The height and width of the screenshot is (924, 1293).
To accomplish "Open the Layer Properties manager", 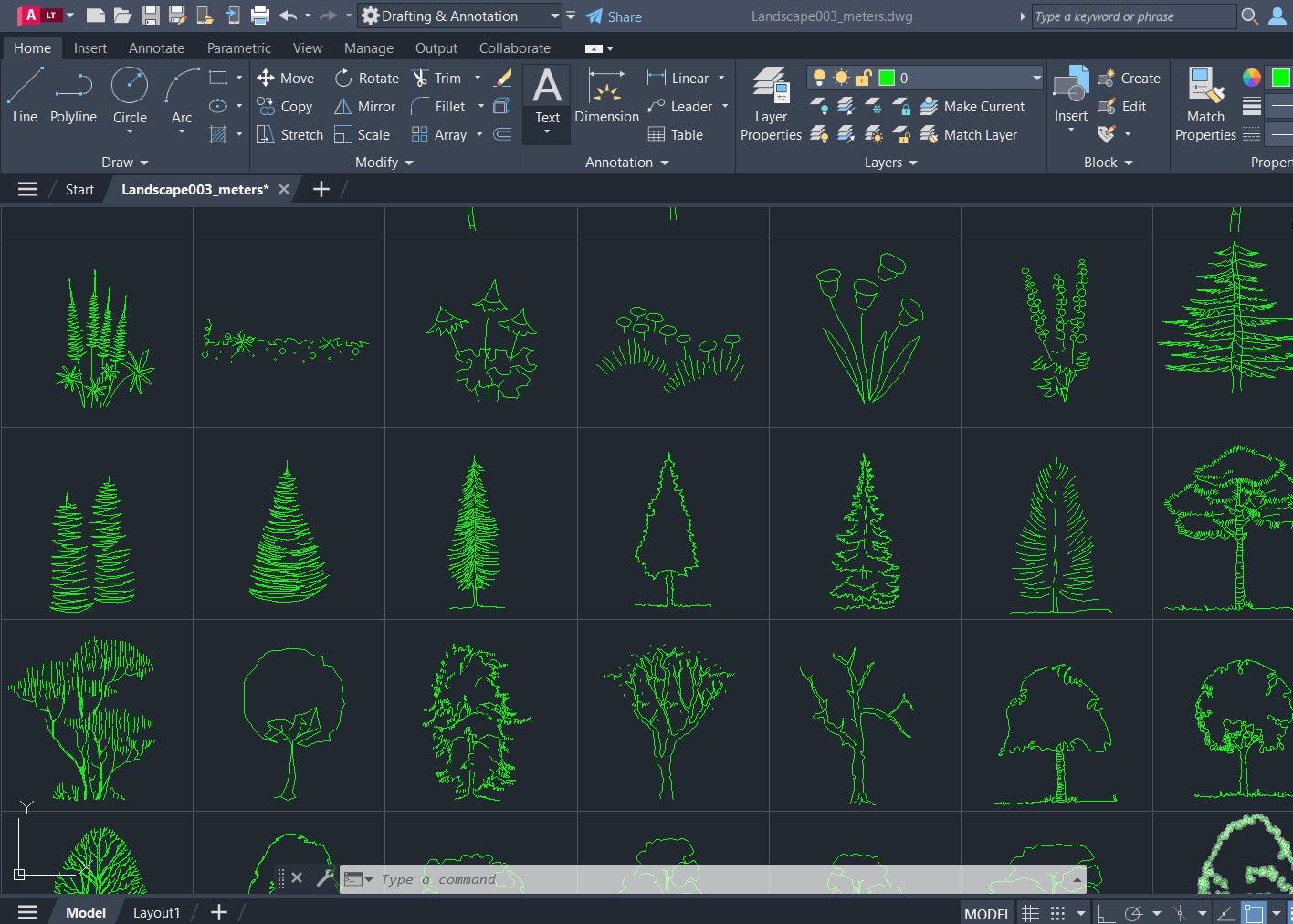I will (x=770, y=105).
